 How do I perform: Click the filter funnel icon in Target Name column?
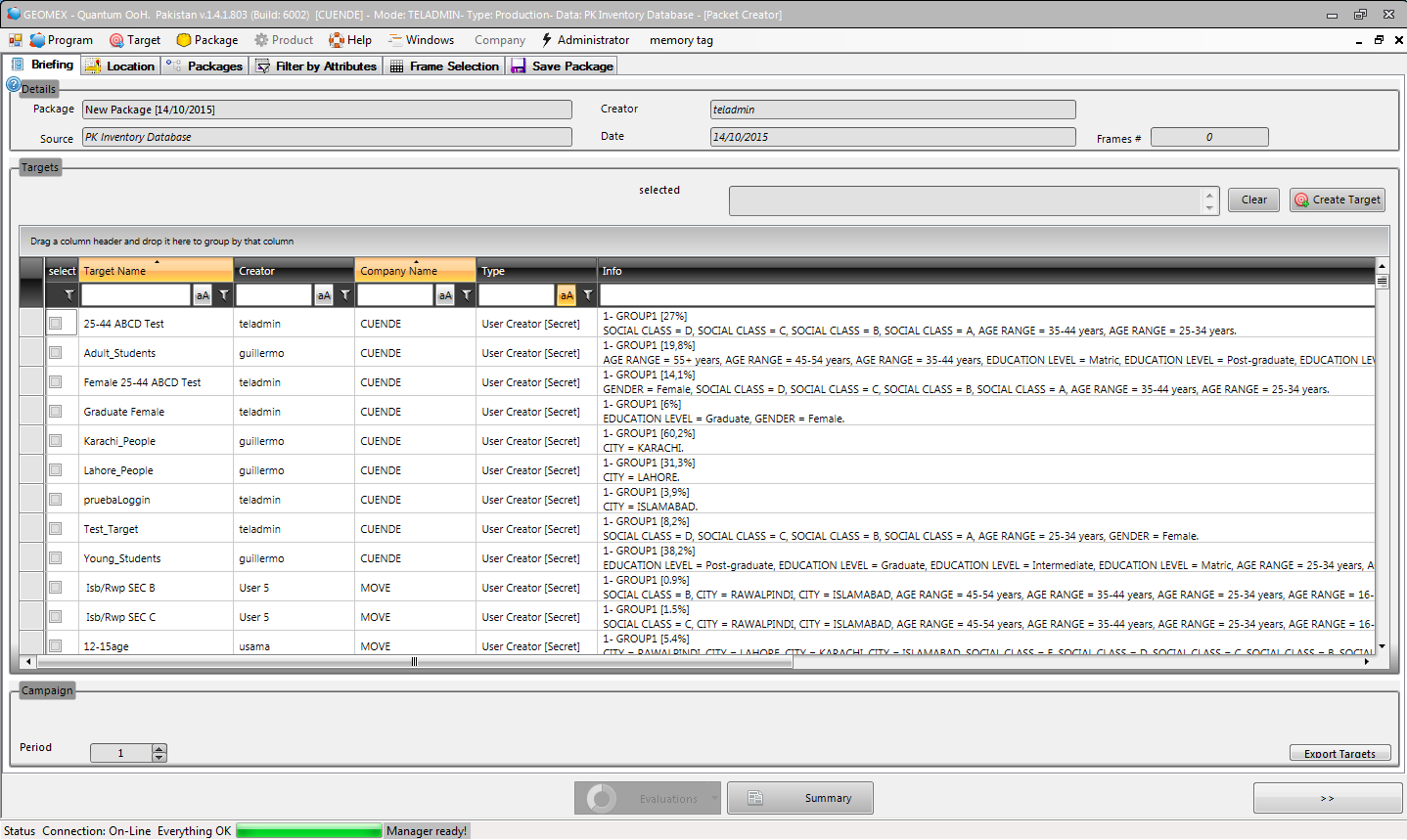click(x=224, y=295)
